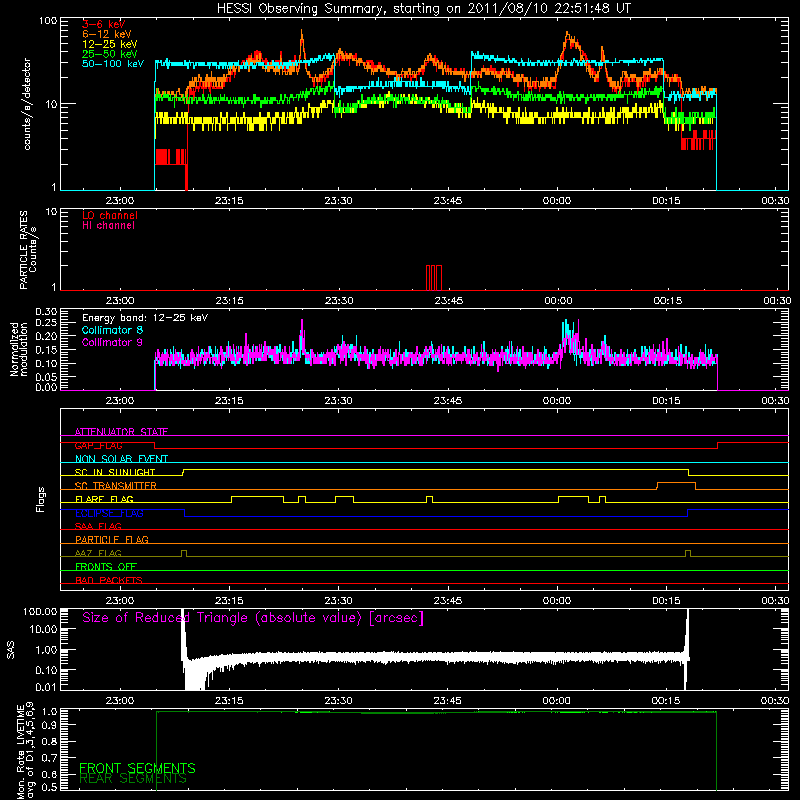Click the Energy band: 12-25 keV label
Image resolution: width=800 pixels, height=800 pixels.
point(145,318)
